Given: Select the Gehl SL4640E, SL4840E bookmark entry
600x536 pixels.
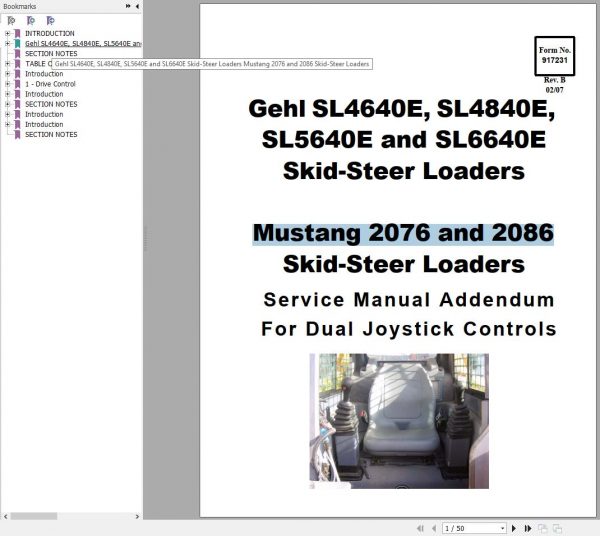Looking at the screenshot, I should (83, 43).
